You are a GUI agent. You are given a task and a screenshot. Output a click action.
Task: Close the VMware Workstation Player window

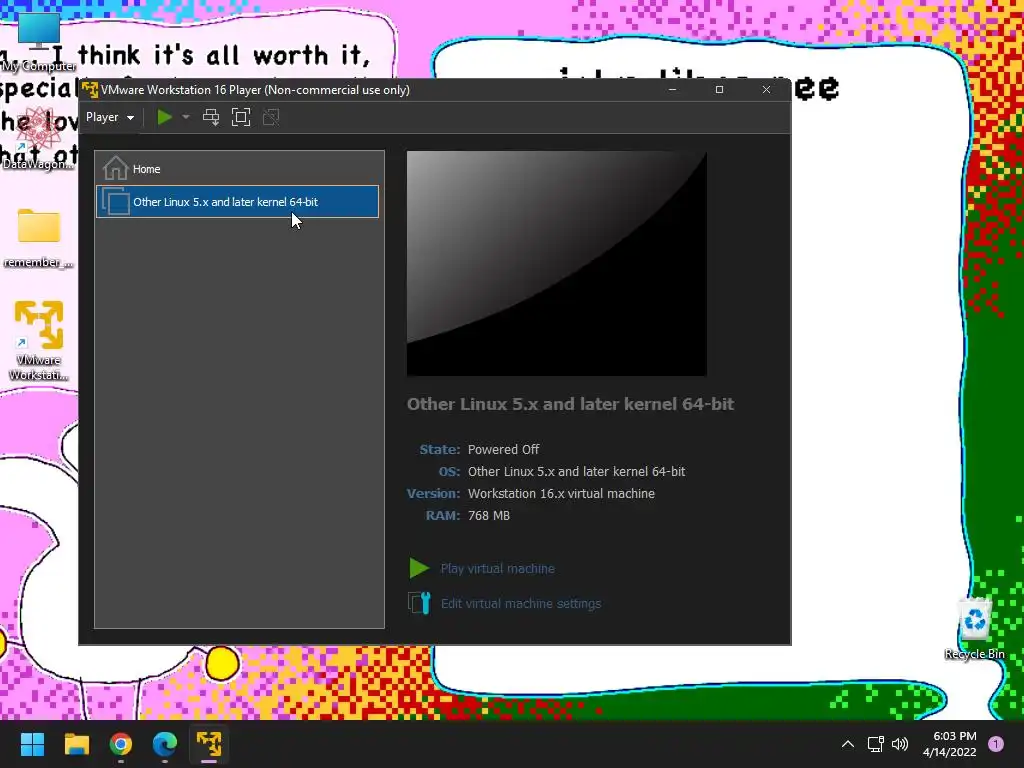pos(767,89)
